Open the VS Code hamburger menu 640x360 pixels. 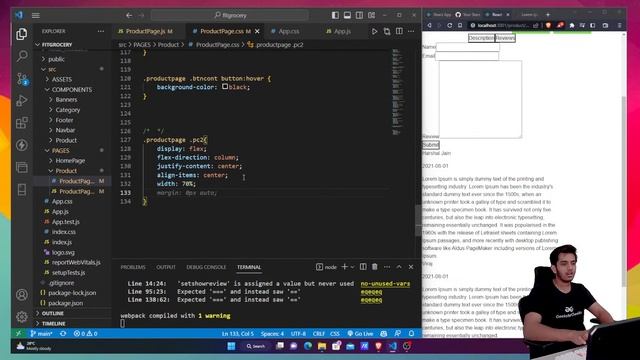tap(36, 16)
